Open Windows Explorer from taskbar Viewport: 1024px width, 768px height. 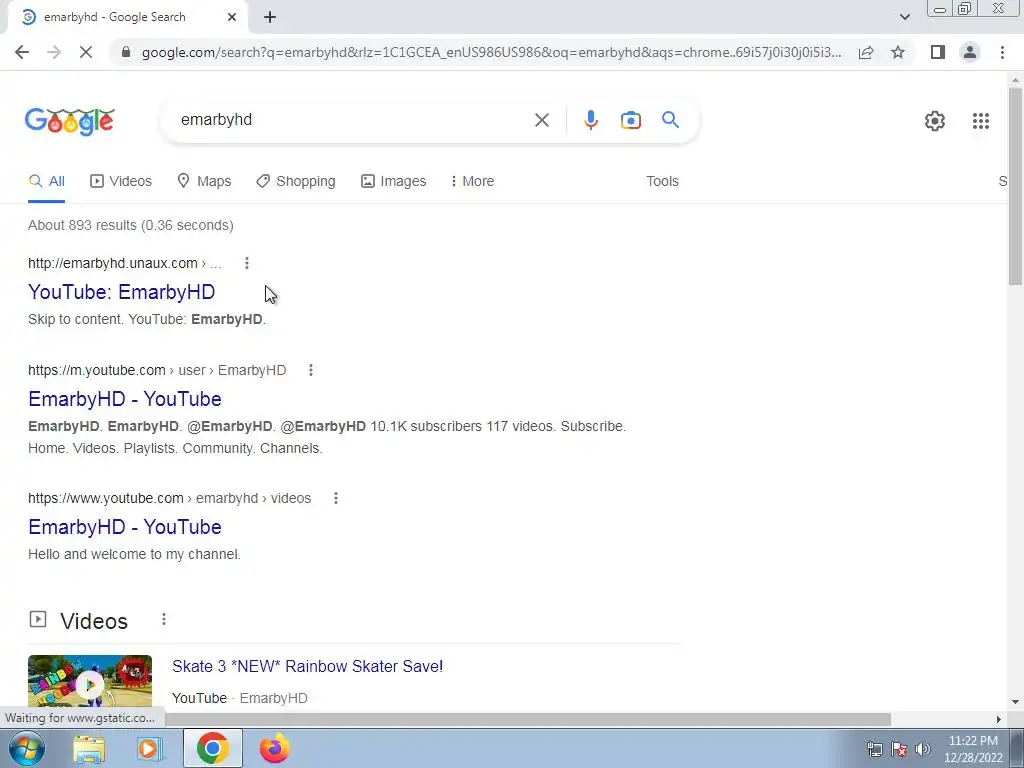point(89,748)
